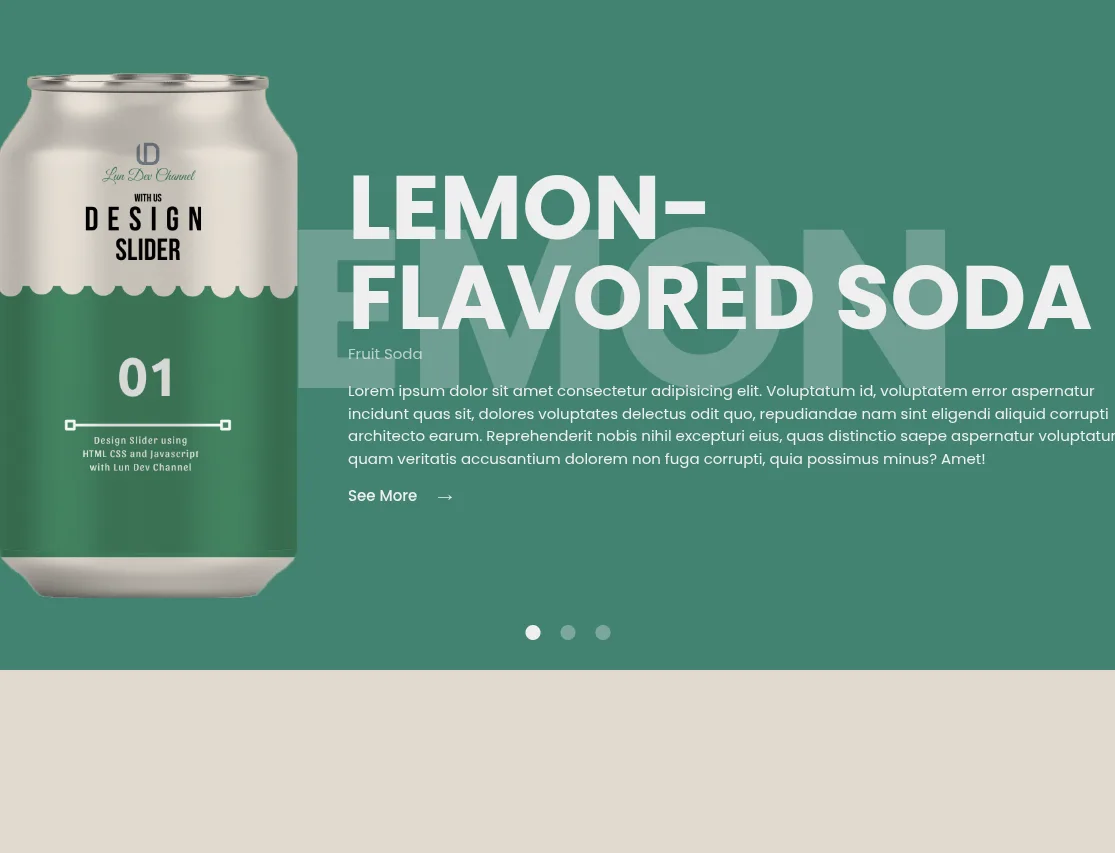Image resolution: width=1115 pixels, height=853 pixels.
Task: Click the silver can lid top
Action: coord(148,82)
